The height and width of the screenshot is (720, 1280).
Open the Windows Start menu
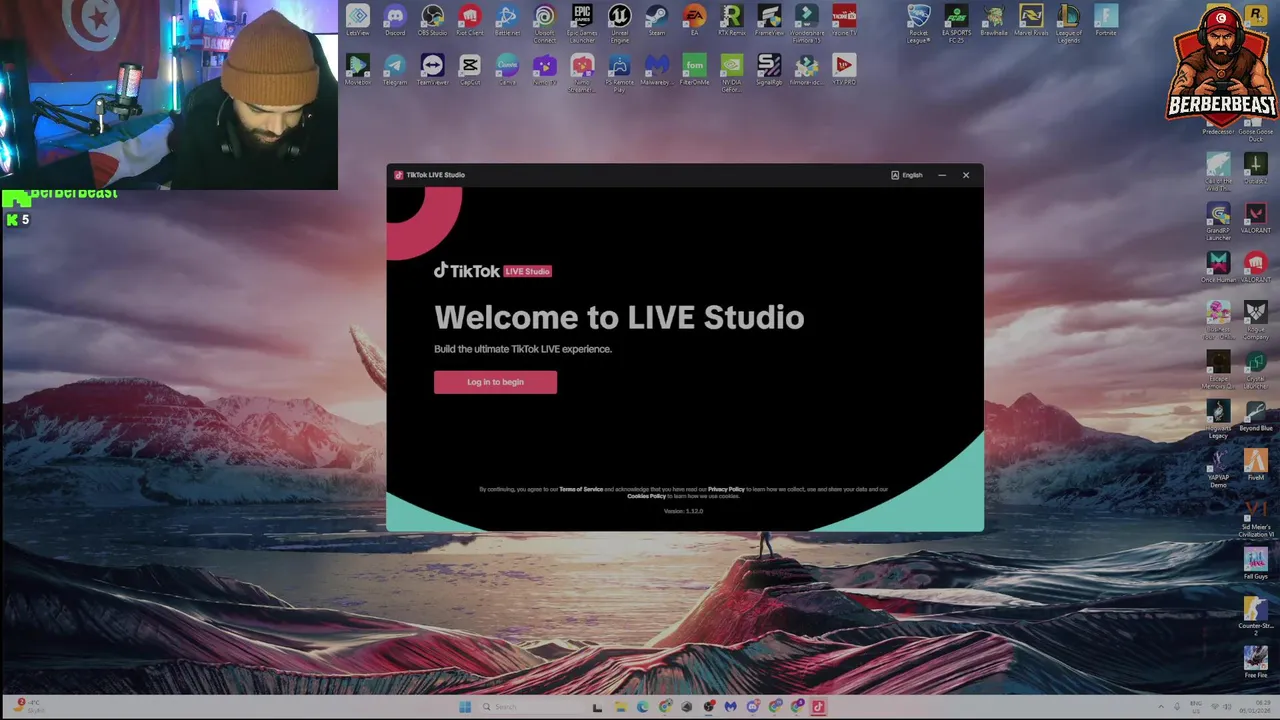coord(465,707)
